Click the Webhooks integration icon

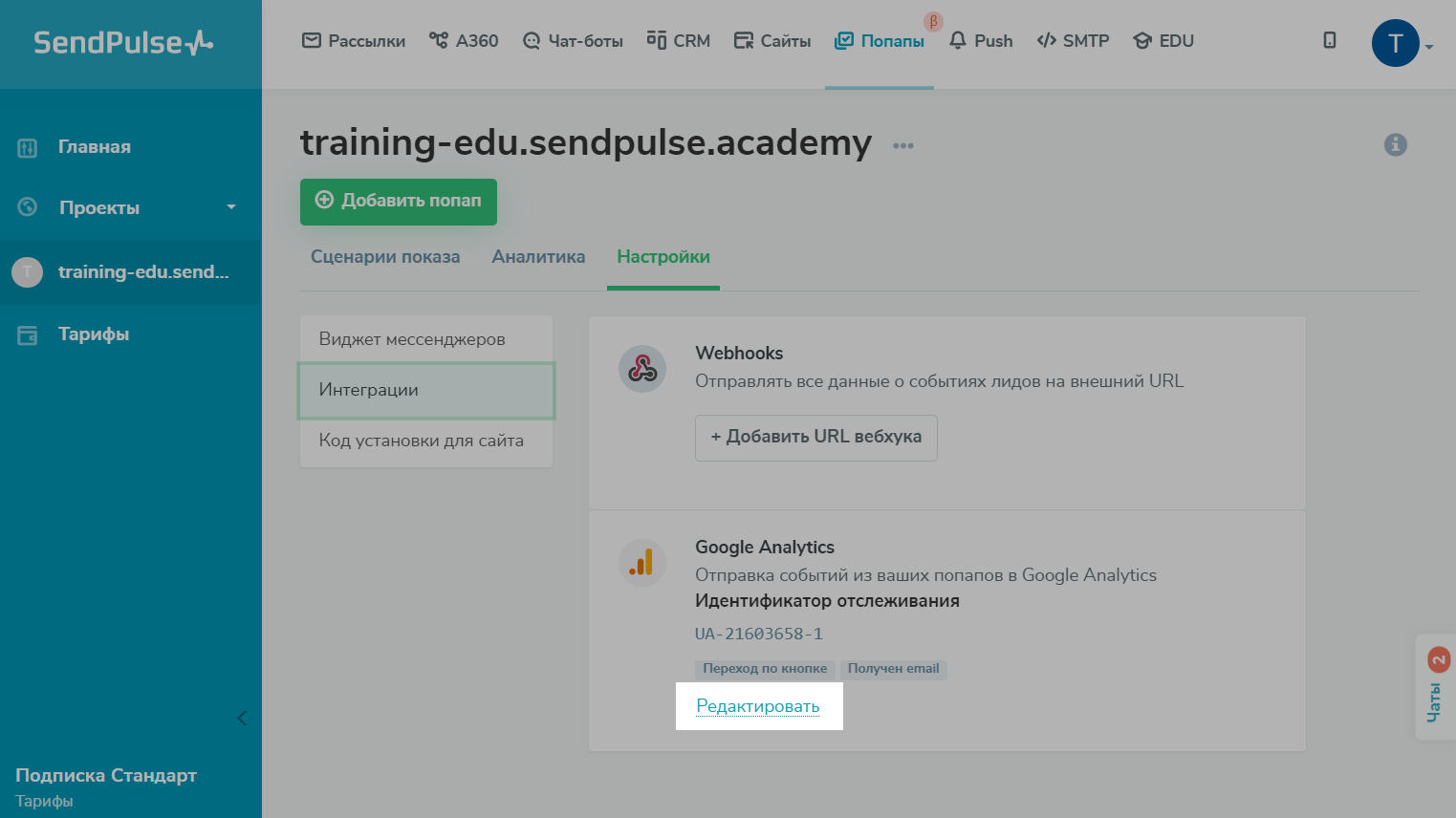pos(642,369)
